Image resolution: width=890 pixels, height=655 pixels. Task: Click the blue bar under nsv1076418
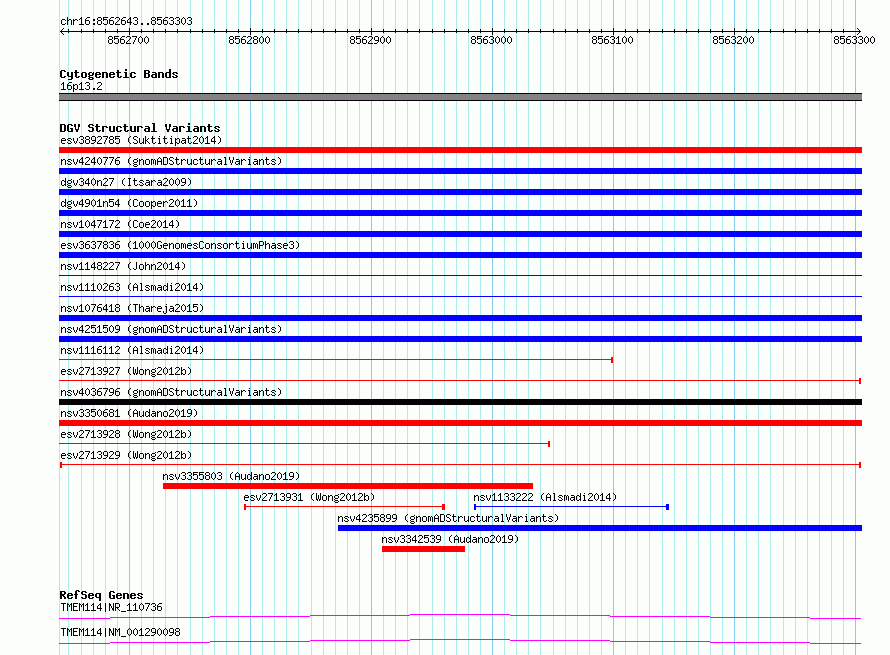[460, 318]
